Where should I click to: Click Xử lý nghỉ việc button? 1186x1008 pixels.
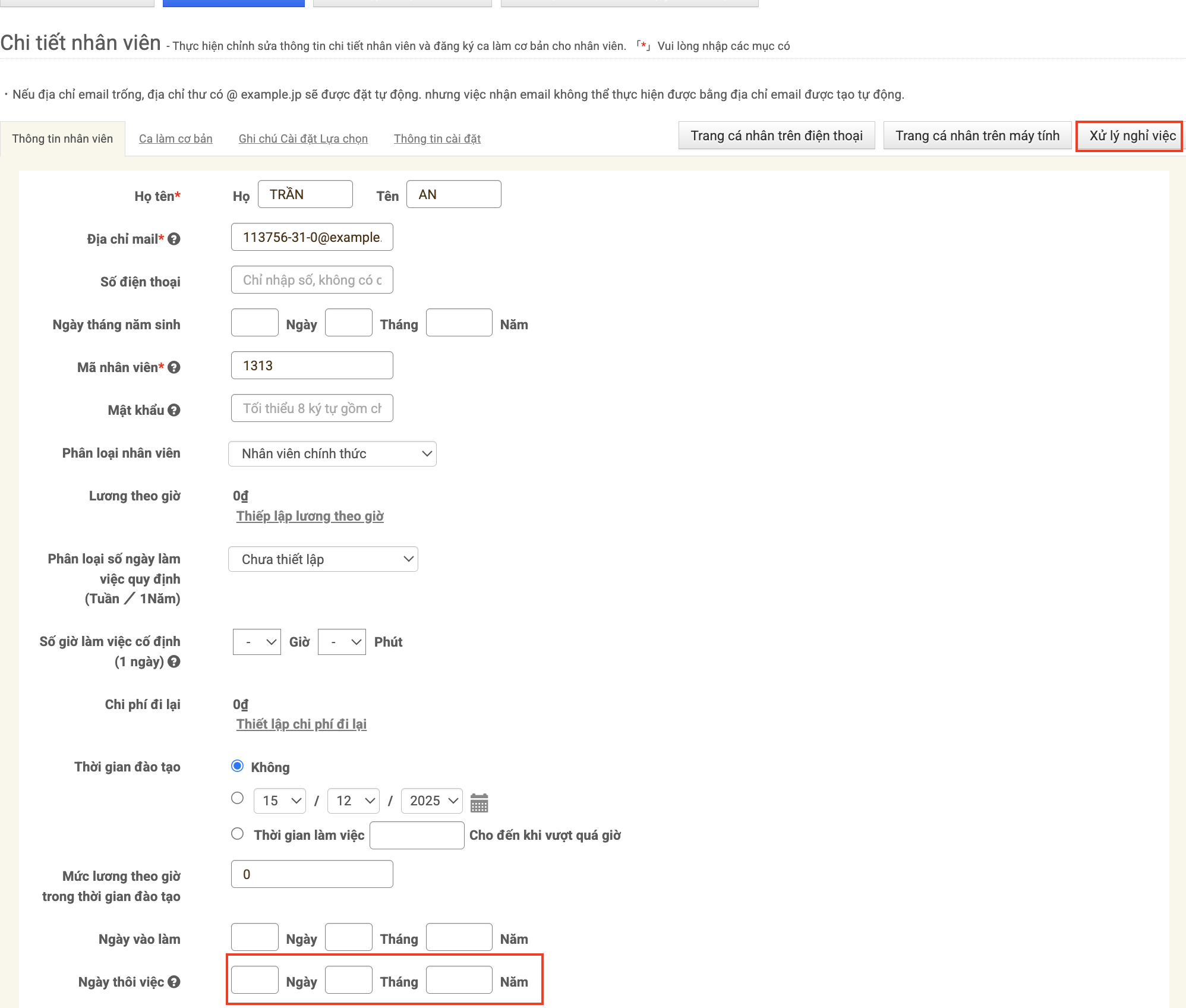tap(1131, 136)
